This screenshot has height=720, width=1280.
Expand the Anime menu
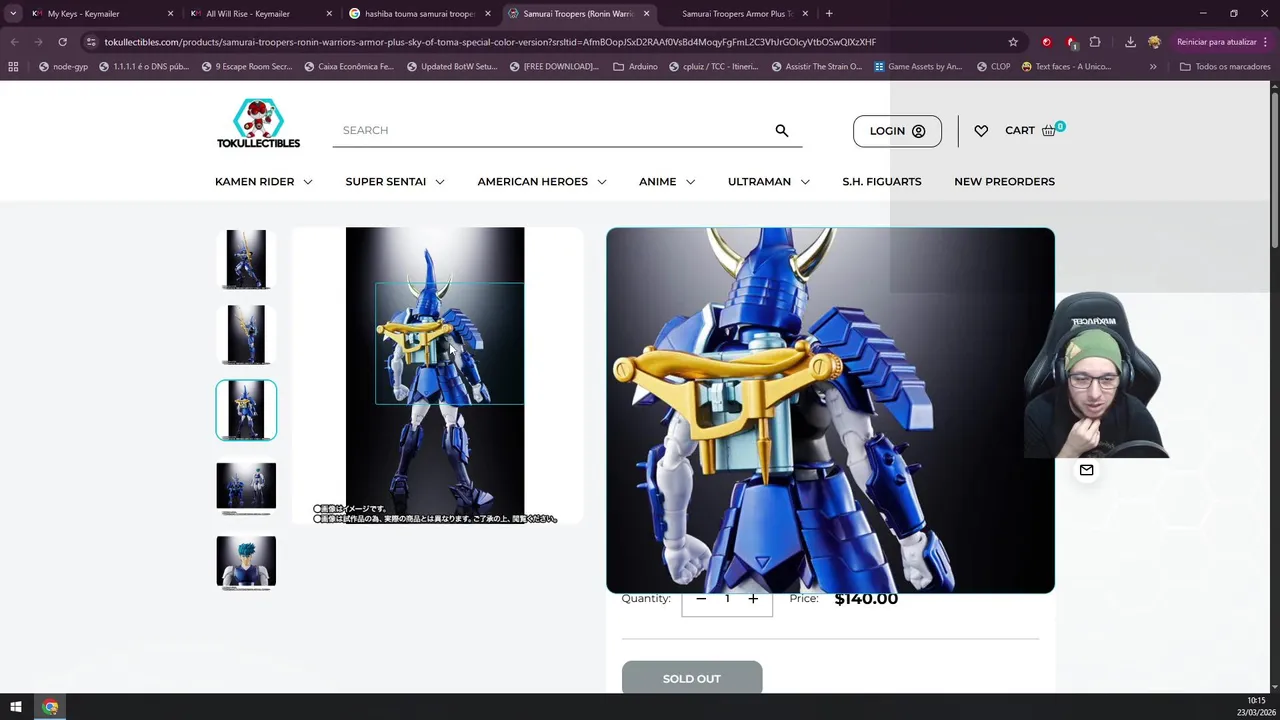[667, 182]
